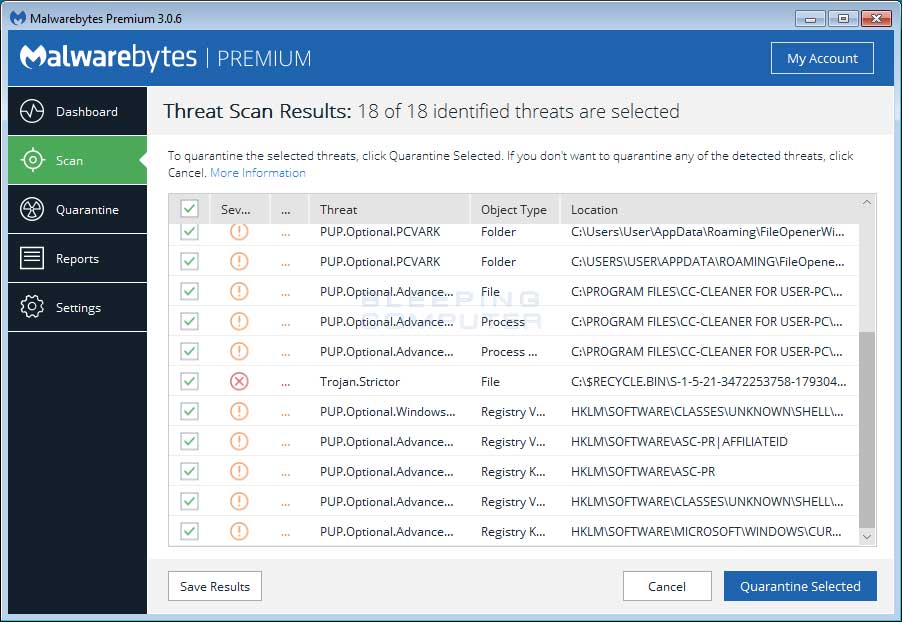The height and width of the screenshot is (622, 902).
Task: Expand details via ellipsis next to Trojan.Strictor
Action: click(x=286, y=381)
